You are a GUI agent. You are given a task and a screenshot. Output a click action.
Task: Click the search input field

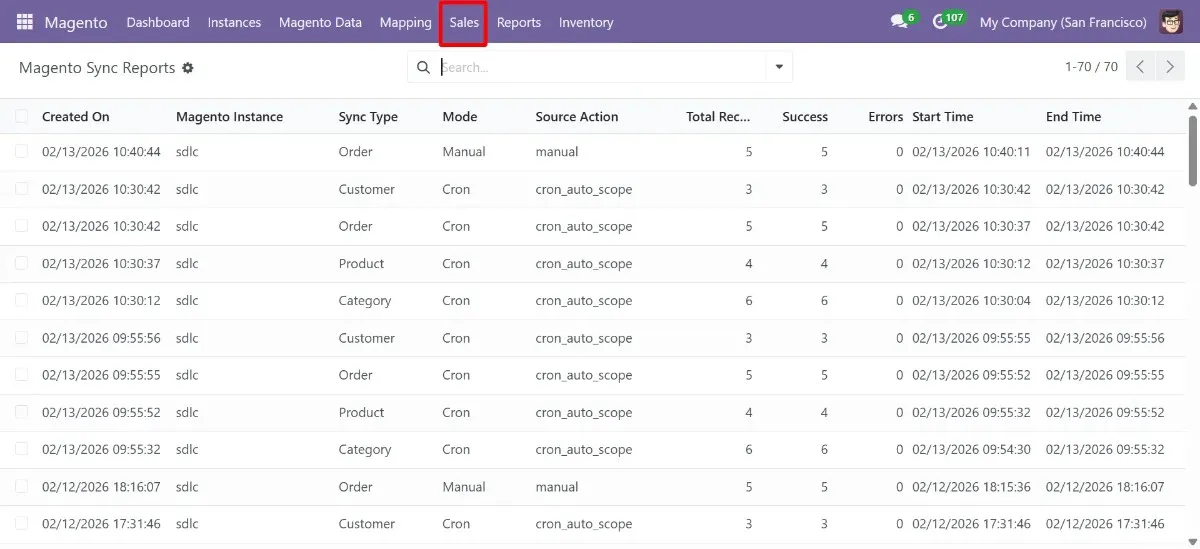click(600, 67)
